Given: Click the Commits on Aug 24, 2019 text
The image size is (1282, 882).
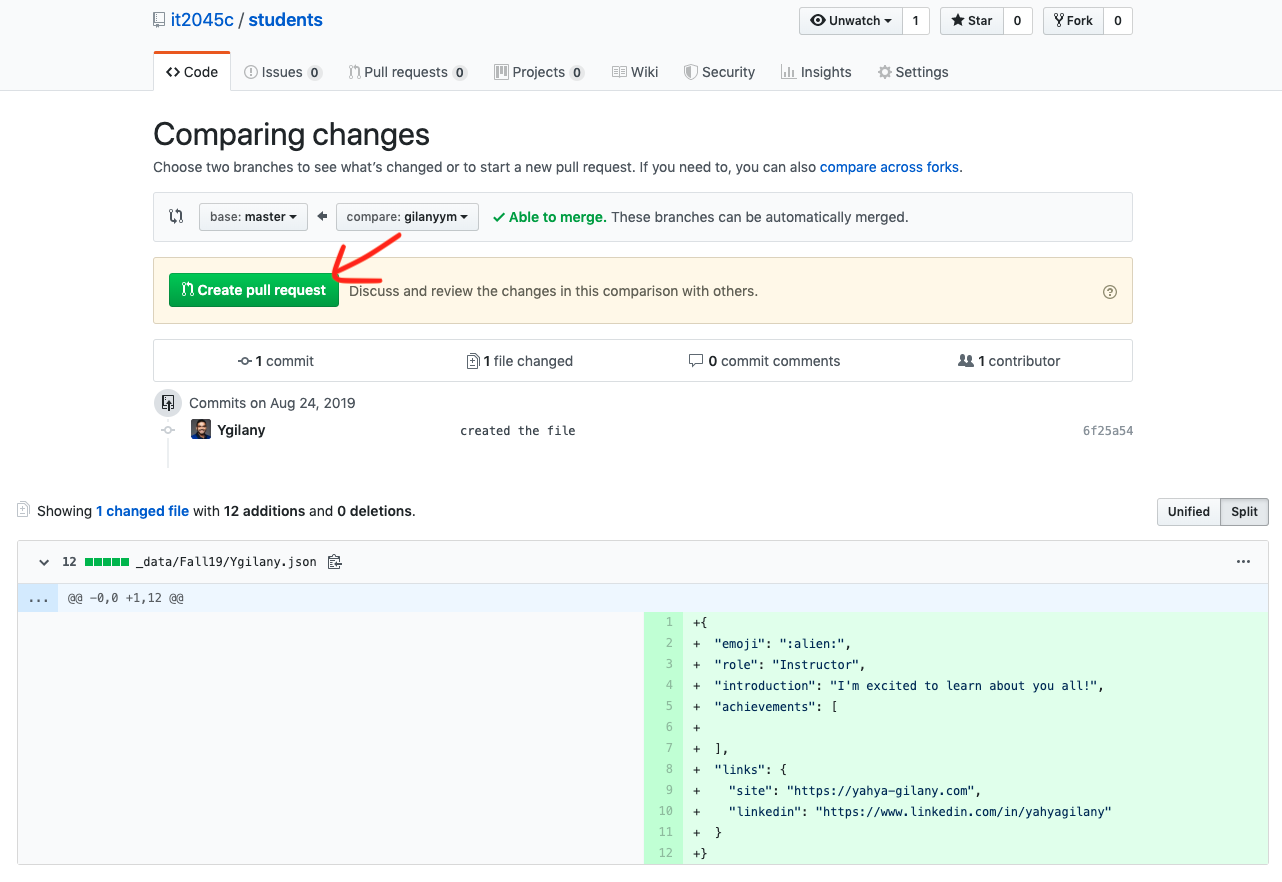Looking at the screenshot, I should 272,403.
